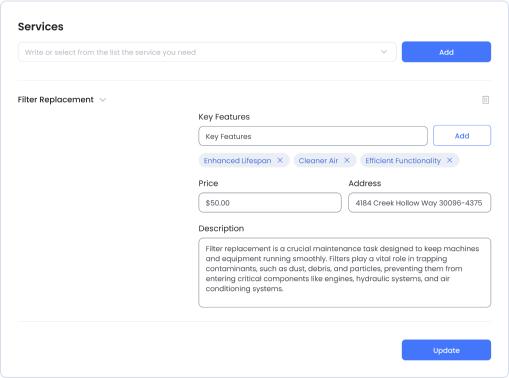Screen dimensions: 509x378
Task: Click the Filter Replacement heading text
Action: 56,100
